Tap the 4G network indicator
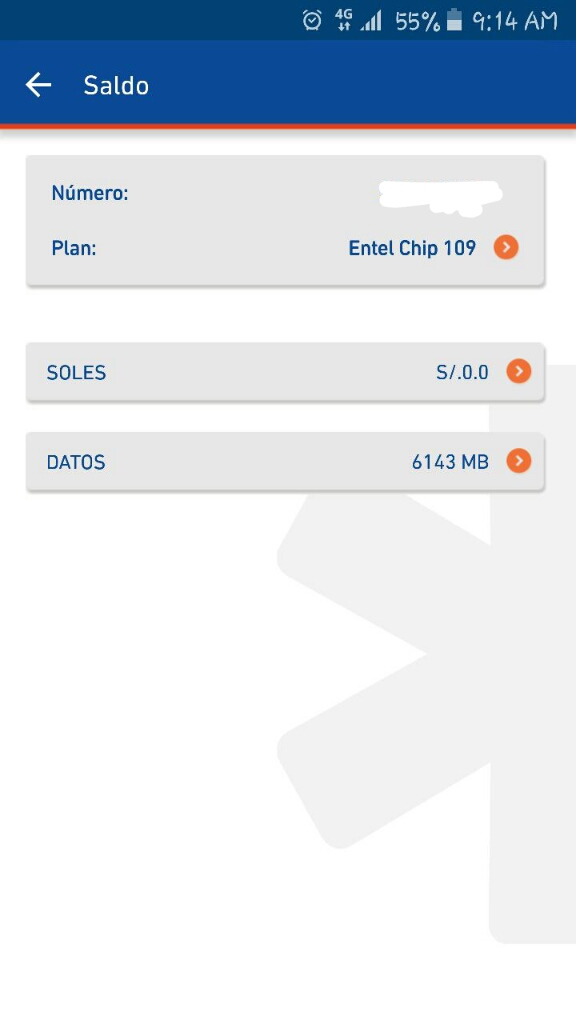The height and width of the screenshot is (1024, 576). [344, 20]
